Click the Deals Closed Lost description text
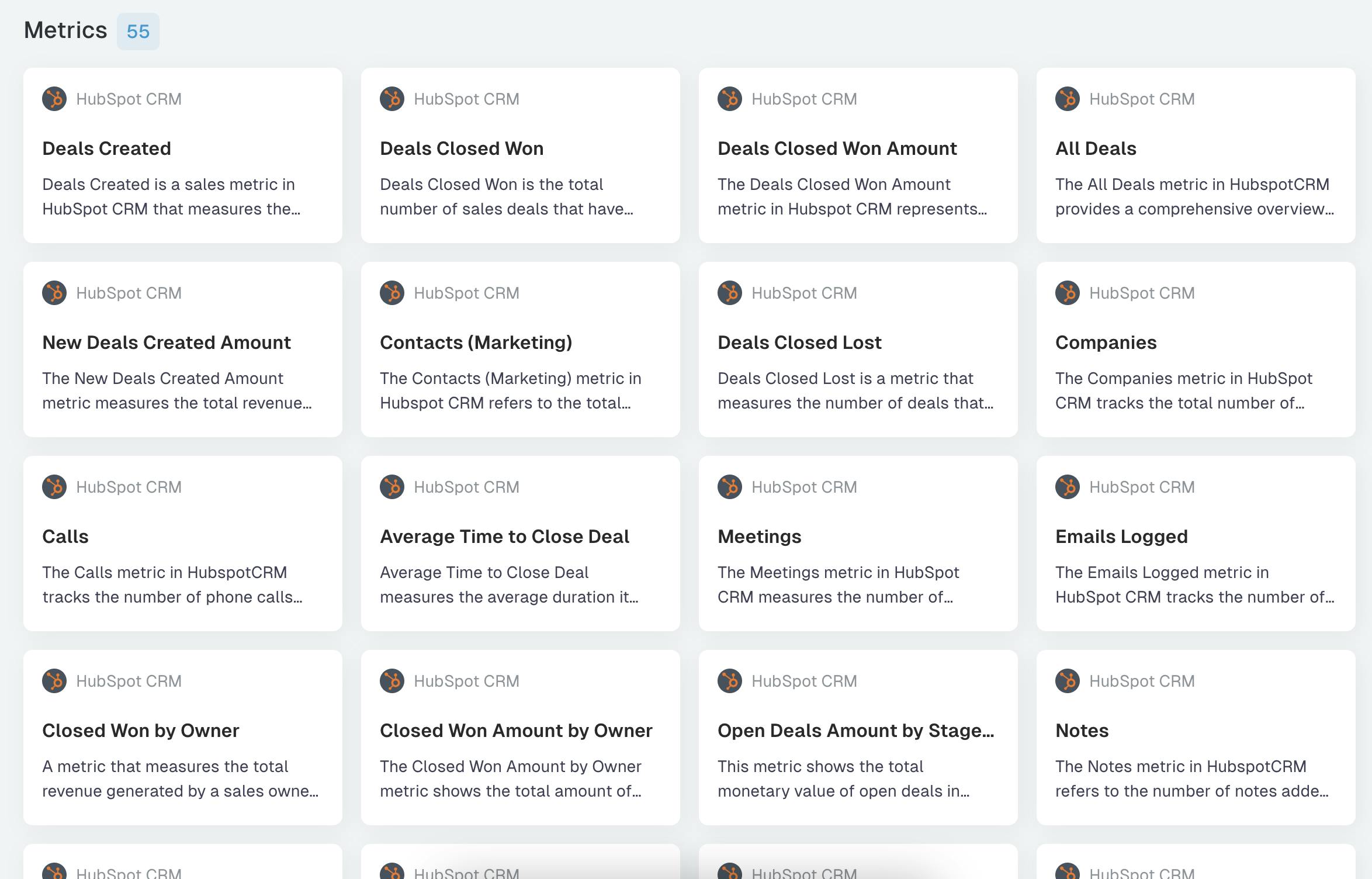 point(855,390)
